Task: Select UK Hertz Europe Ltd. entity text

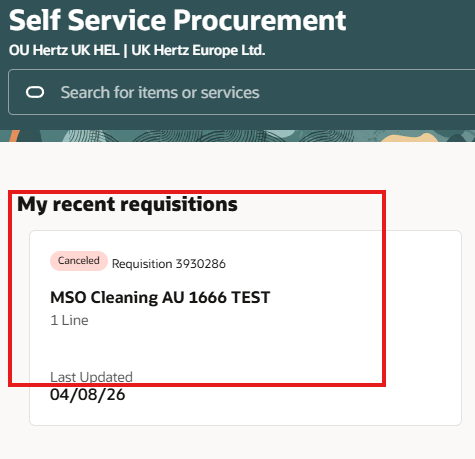Action: (x=198, y=50)
